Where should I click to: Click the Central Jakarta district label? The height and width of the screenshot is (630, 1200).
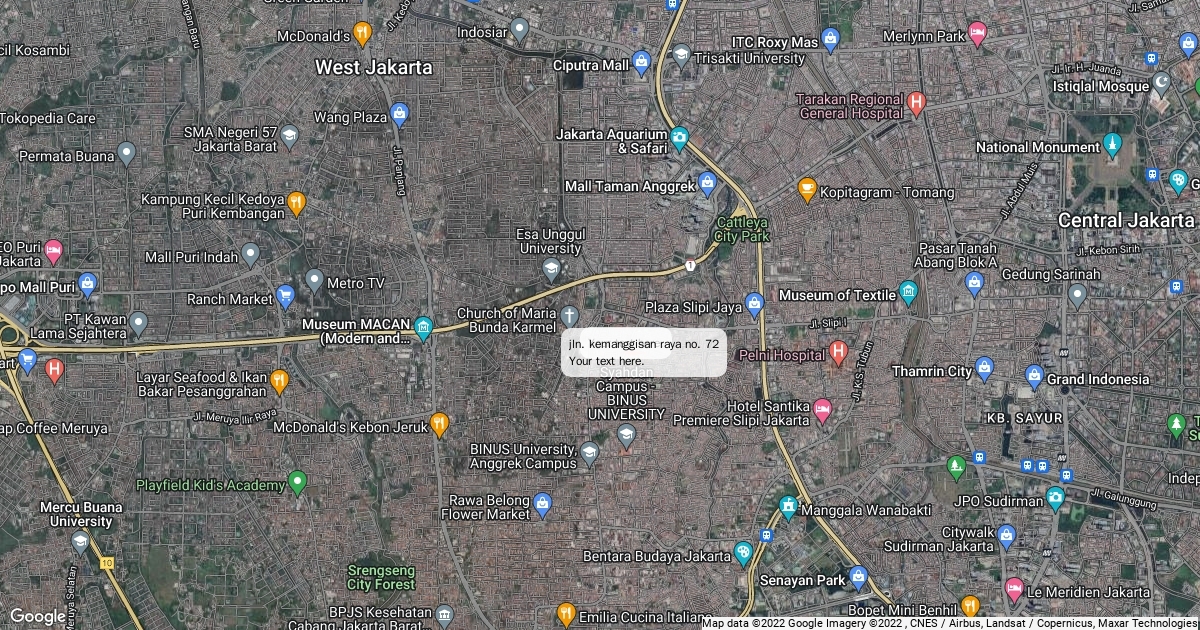point(1127,220)
